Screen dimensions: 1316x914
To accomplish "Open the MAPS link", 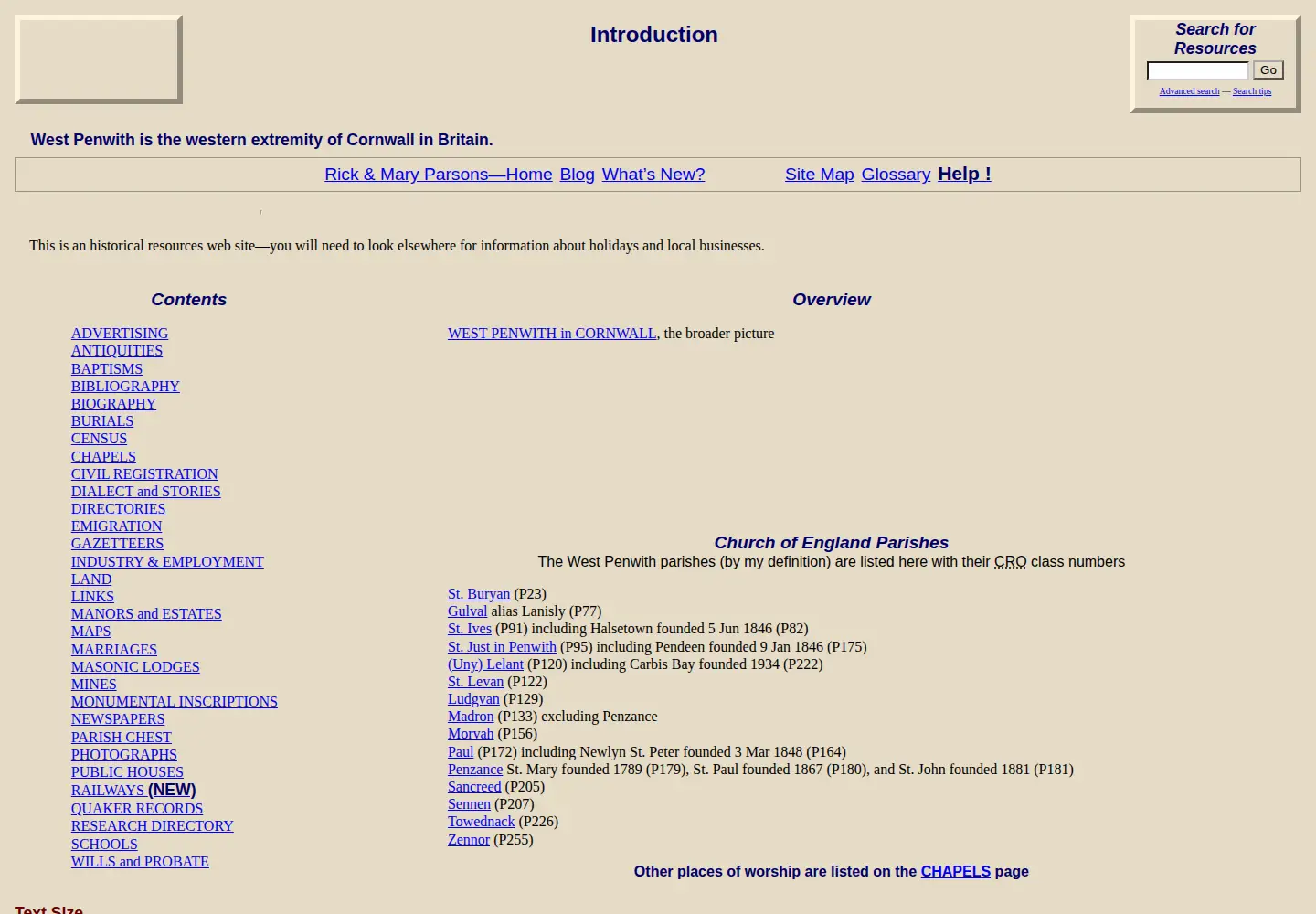I will tap(90, 632).
